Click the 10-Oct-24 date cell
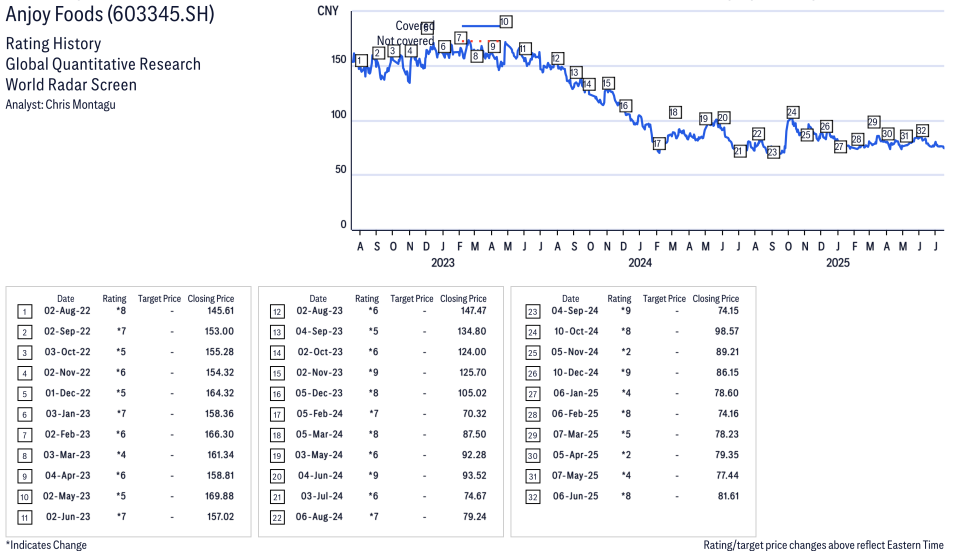Screen dimensions: 955x551 pos(576,331)
